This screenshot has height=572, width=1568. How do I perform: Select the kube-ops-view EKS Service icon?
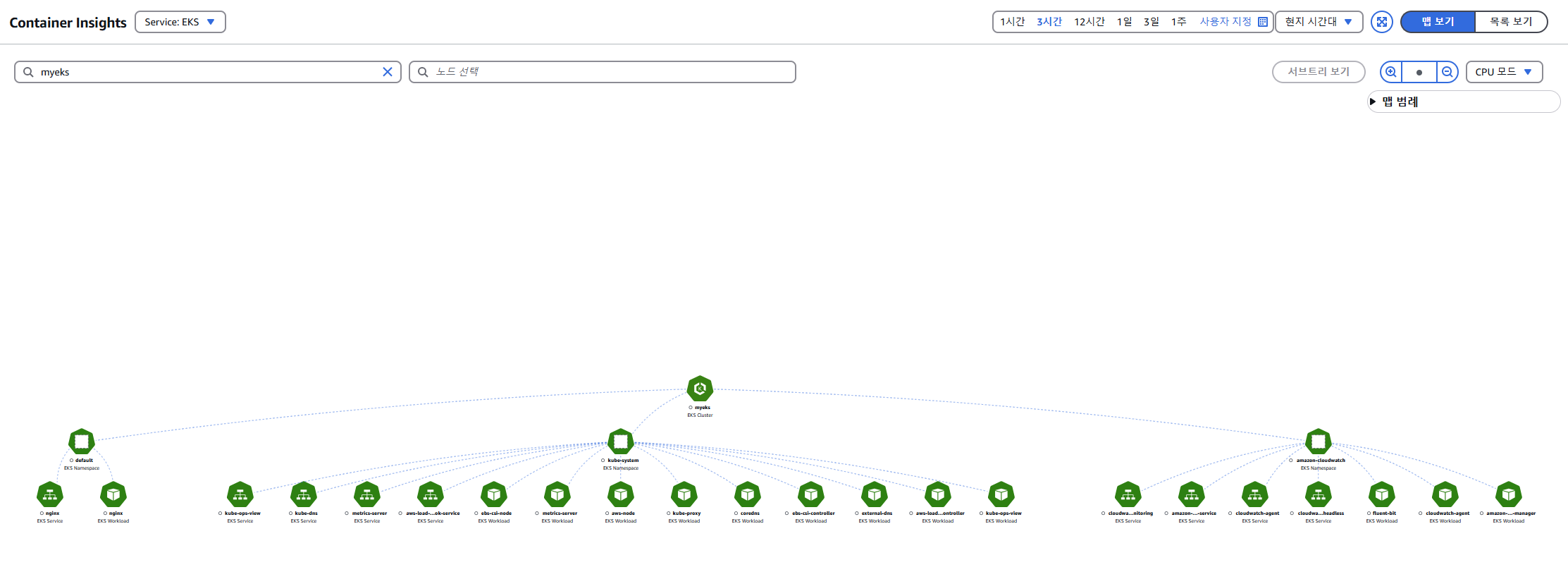click(240, 494)
